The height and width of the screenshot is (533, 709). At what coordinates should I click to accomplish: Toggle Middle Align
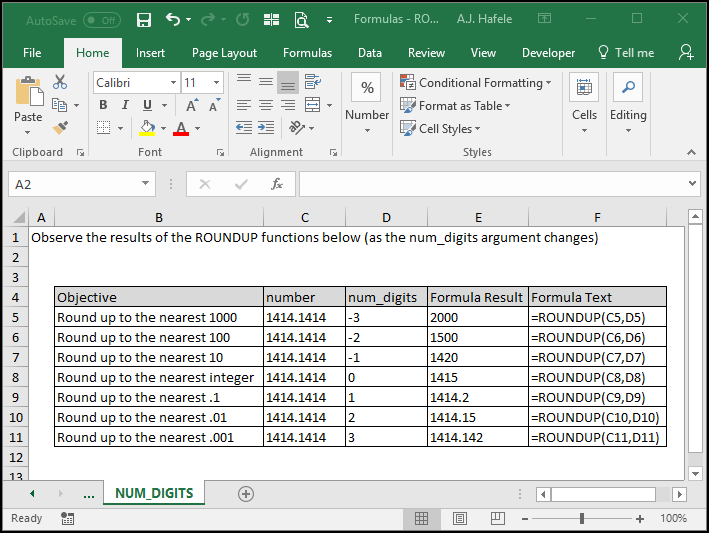click(266, 82)
